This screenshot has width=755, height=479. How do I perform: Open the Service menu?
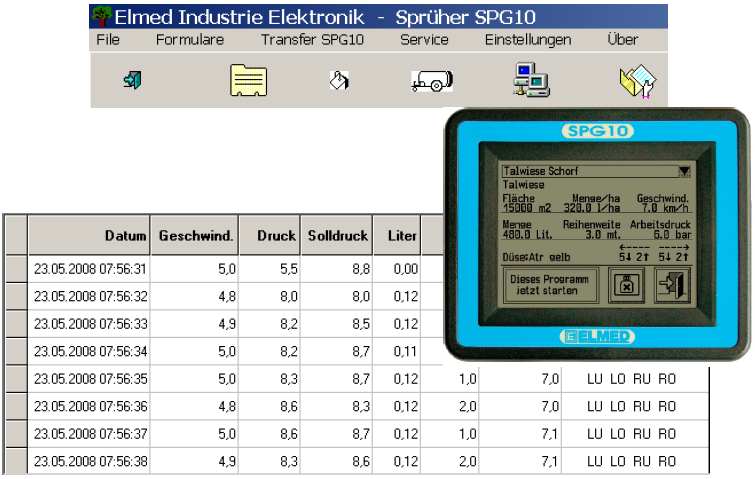424,40
